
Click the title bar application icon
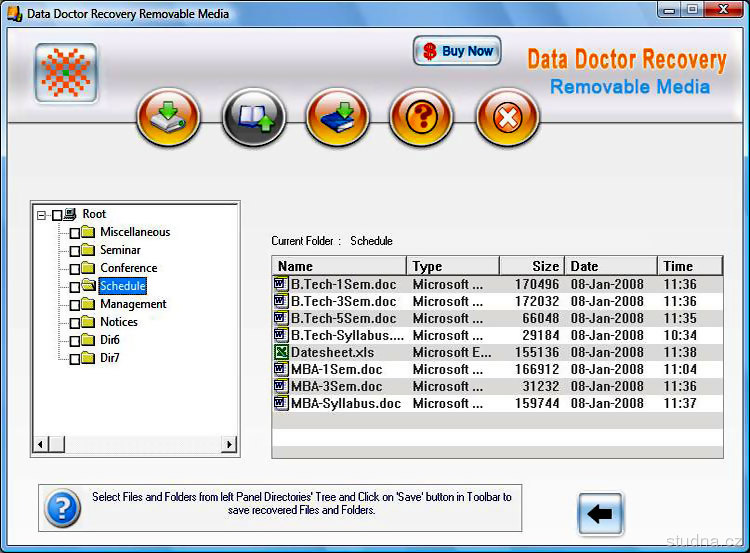(14, 13)
